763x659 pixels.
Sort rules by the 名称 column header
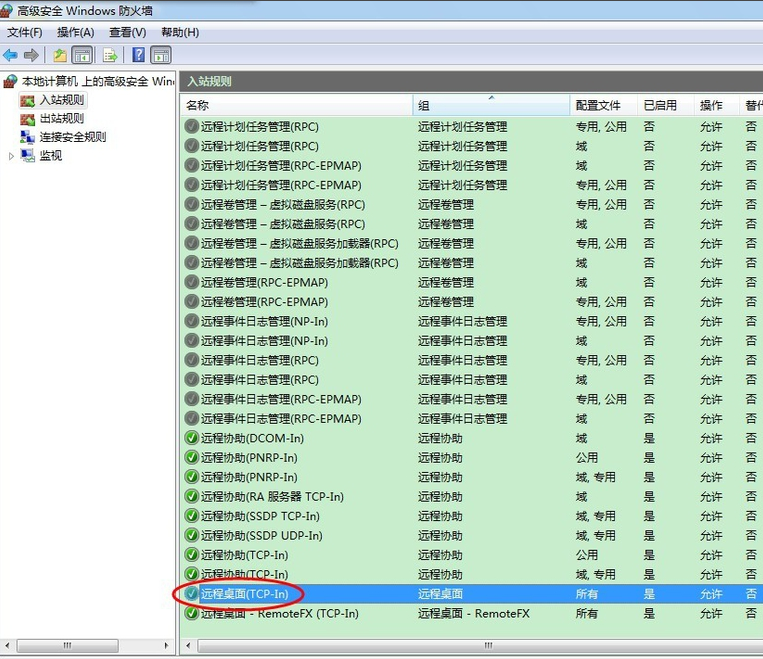click(297, 105)
